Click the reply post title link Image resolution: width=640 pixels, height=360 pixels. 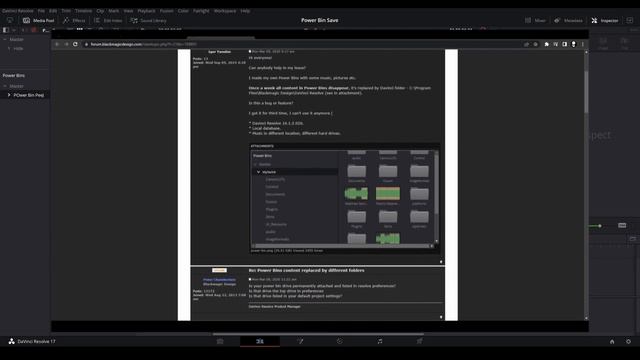click(307, 270)
